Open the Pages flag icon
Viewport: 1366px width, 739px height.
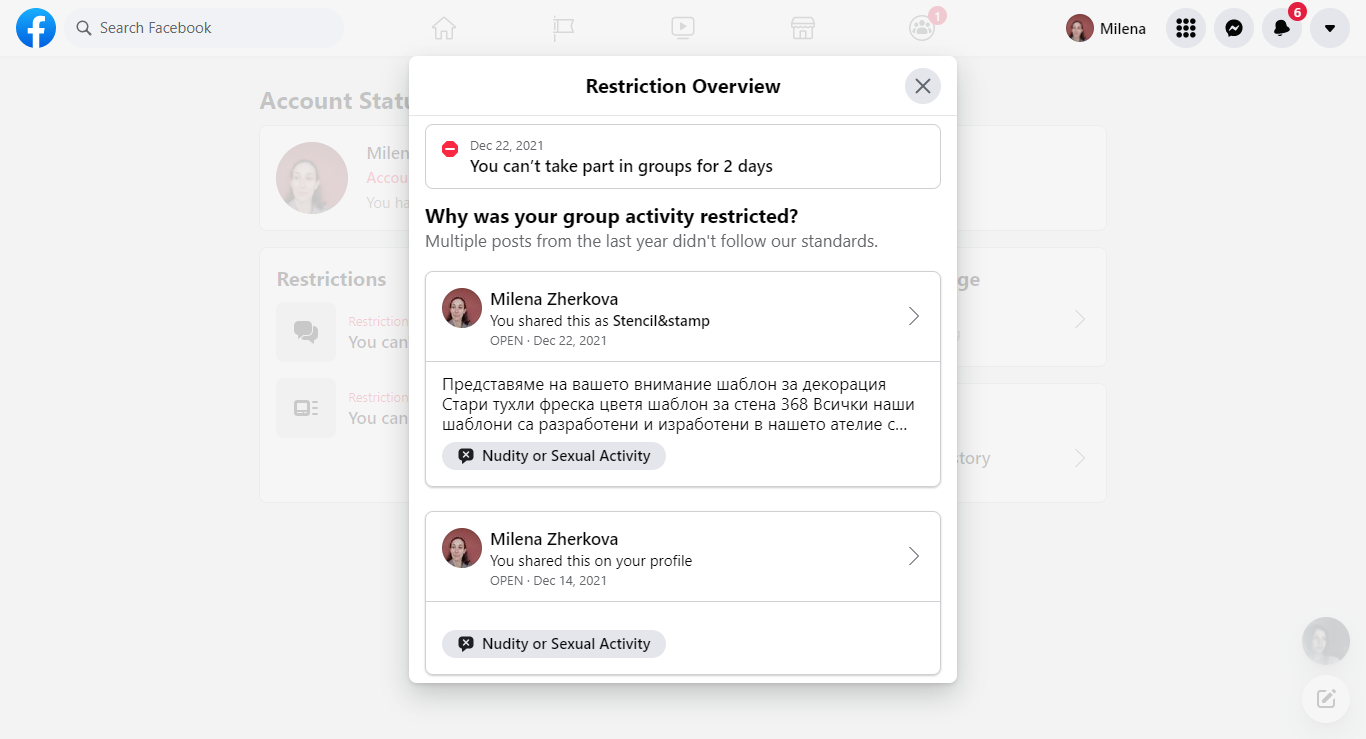563,28
